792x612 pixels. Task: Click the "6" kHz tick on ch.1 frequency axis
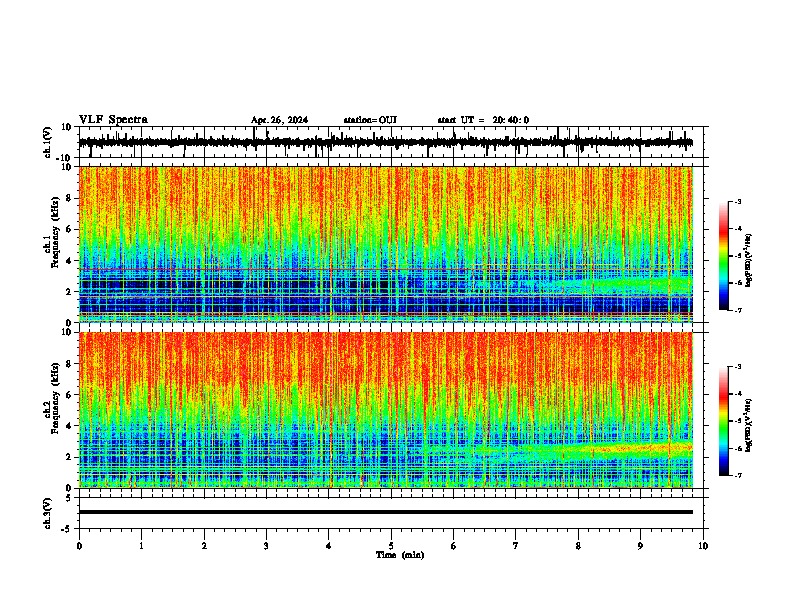click(x=70, y=229)
